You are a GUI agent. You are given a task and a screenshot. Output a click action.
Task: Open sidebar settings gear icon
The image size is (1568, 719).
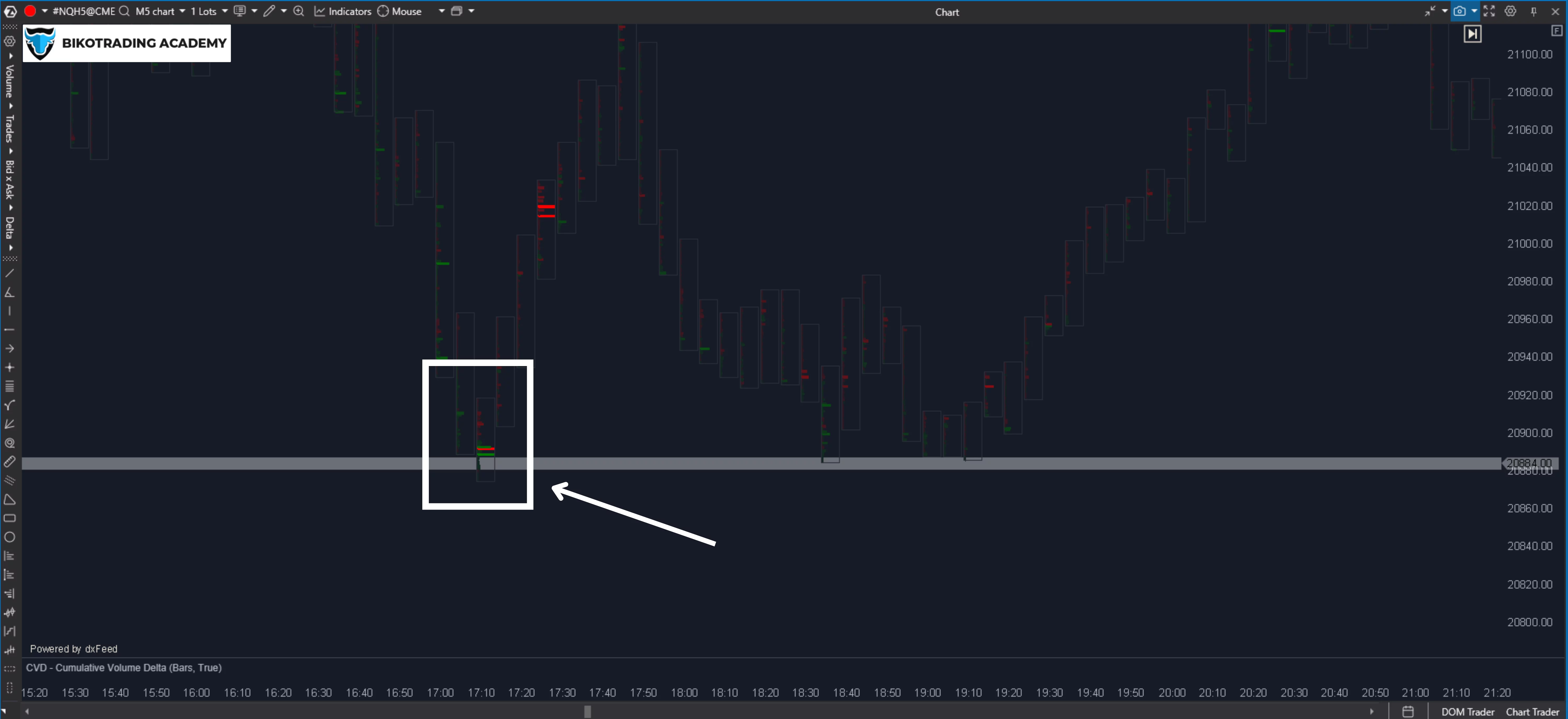coord(10,41)
